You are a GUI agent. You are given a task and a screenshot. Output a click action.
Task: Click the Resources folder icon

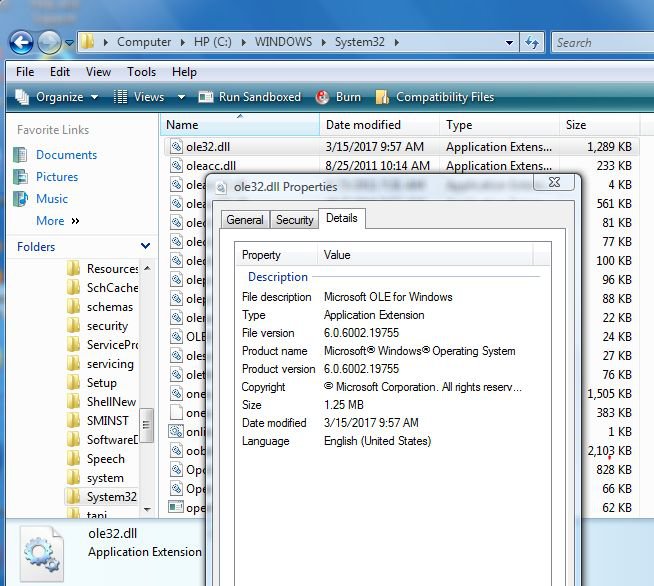(x=74, y=269)
